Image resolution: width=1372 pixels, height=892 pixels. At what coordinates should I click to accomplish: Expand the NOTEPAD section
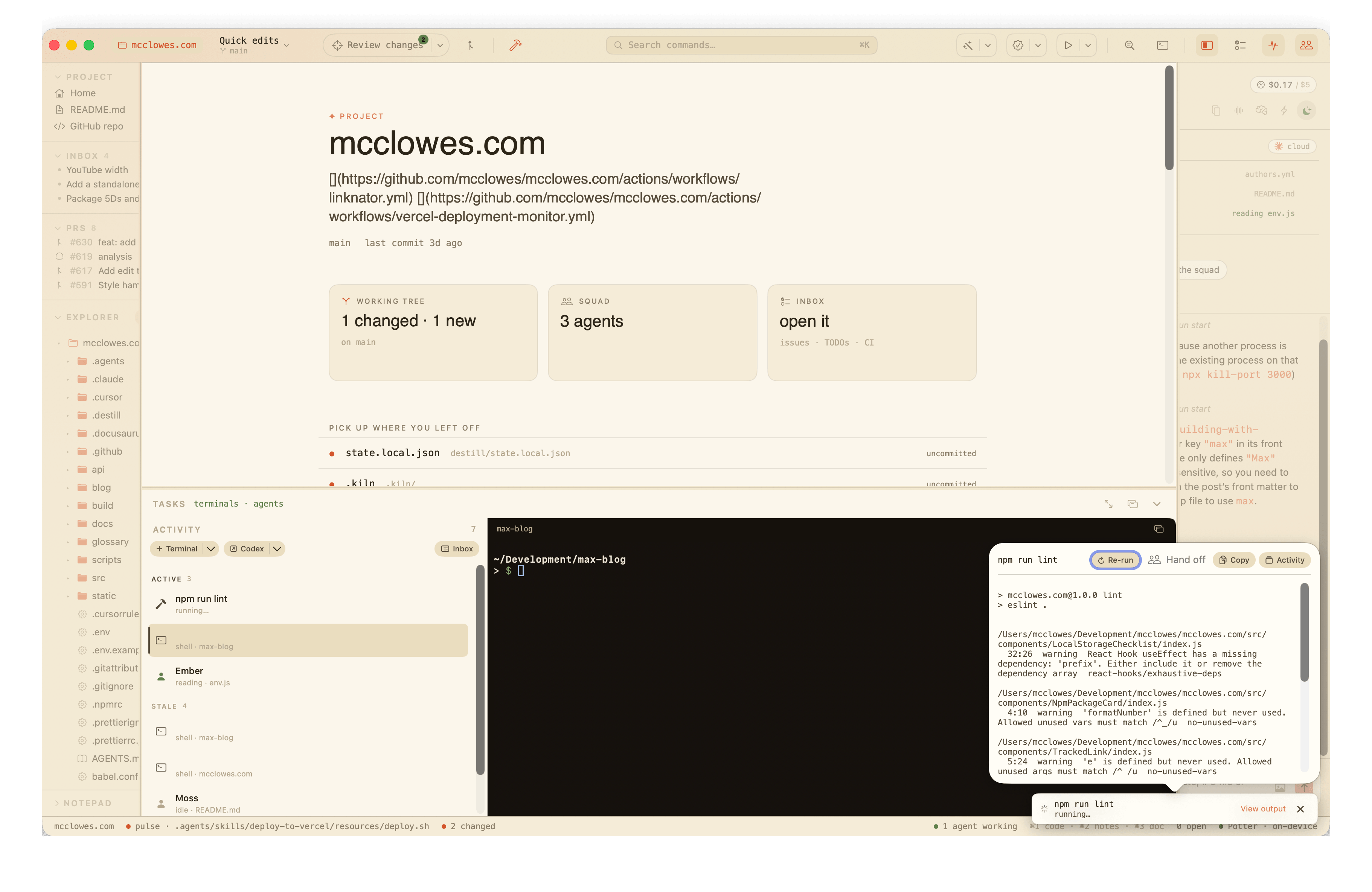click(83, 803)
